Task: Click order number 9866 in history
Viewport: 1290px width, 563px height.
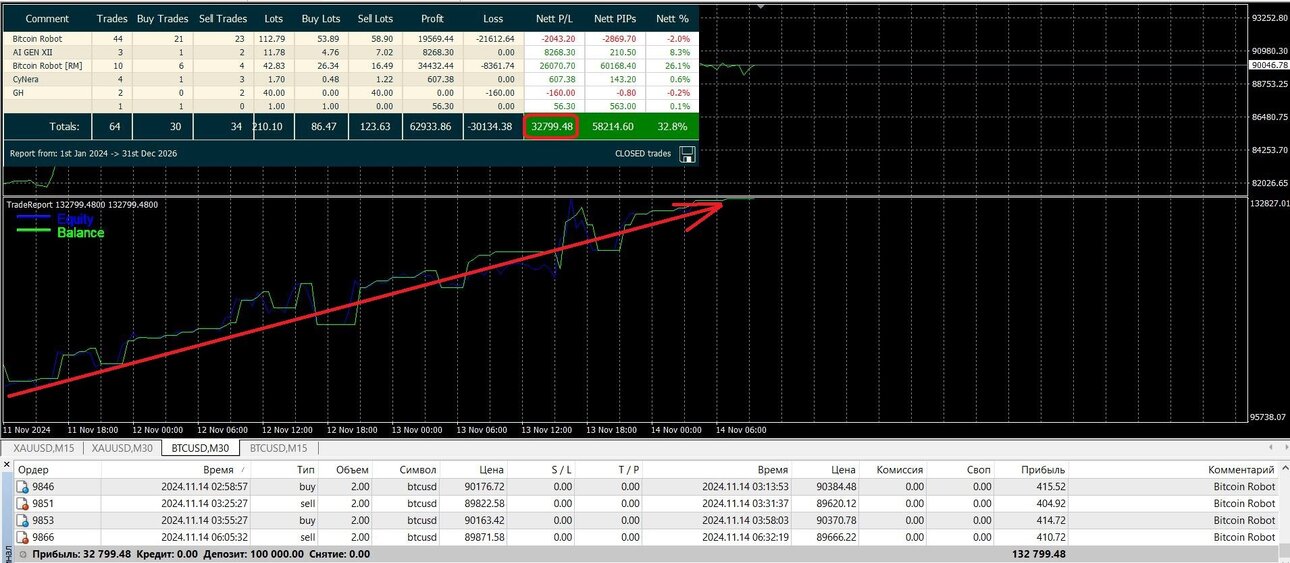Action: click(44, 538)
